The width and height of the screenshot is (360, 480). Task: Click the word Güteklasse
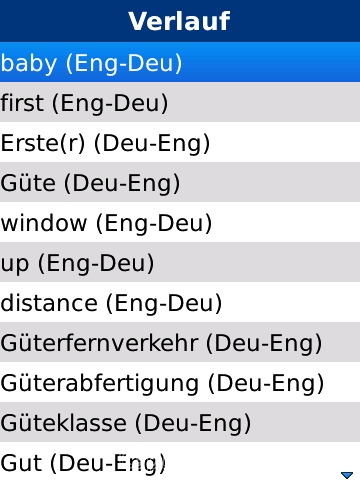click(64, 423)
